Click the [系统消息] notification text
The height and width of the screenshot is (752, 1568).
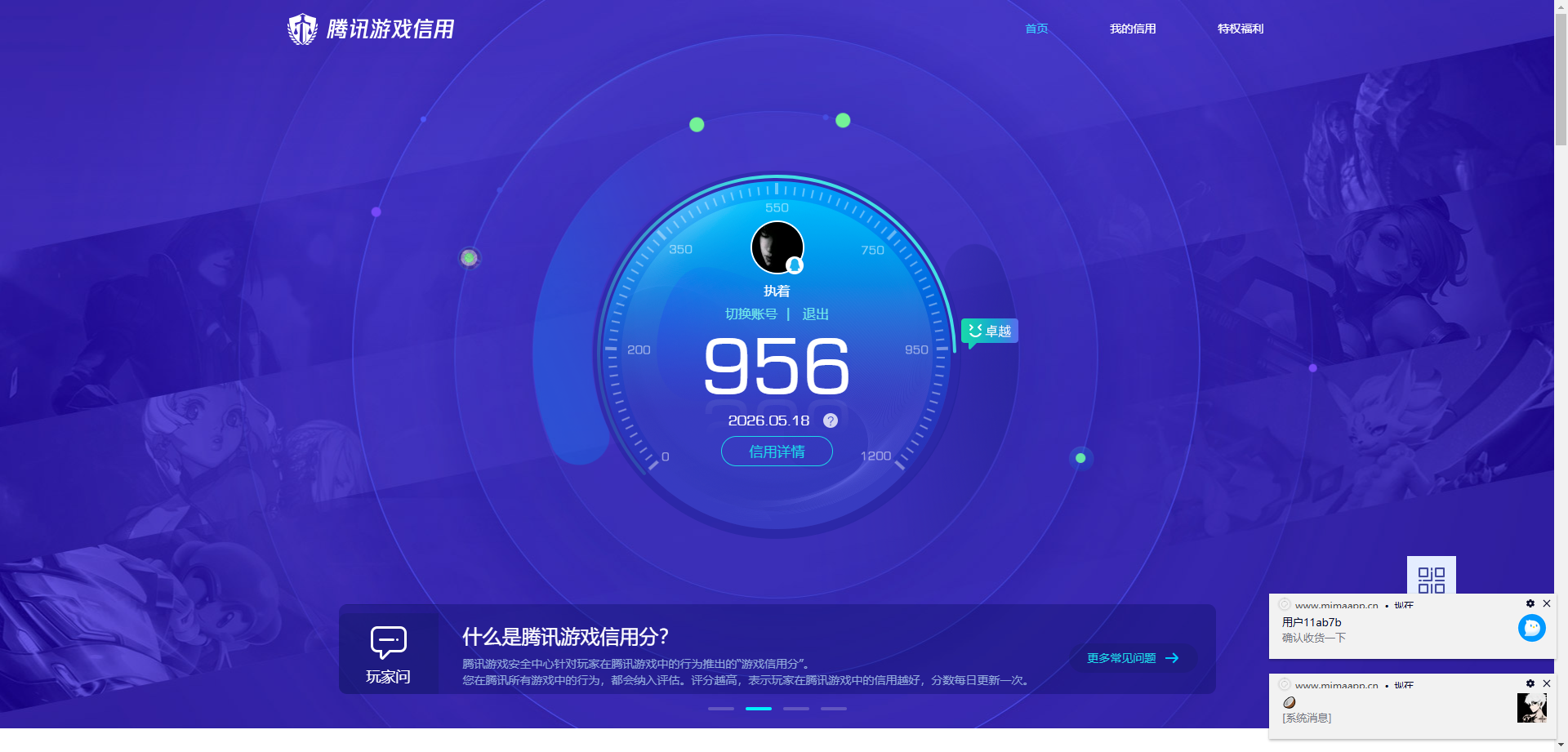[1307, 718]
